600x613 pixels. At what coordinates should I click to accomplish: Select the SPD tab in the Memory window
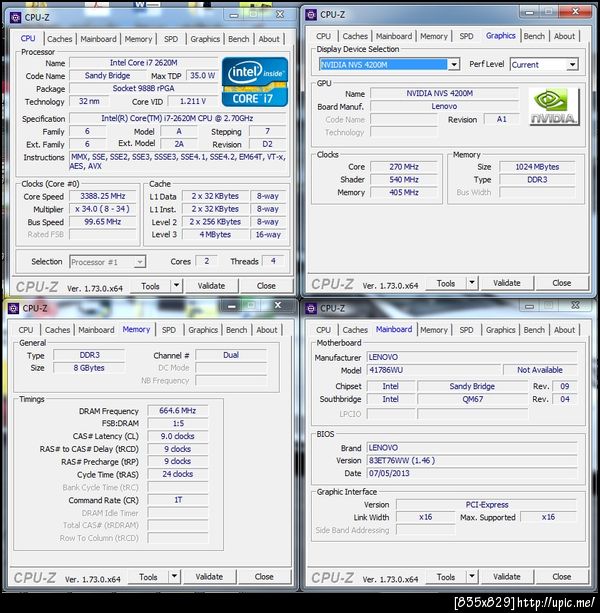pyautogui.click(x=168, y=330)
